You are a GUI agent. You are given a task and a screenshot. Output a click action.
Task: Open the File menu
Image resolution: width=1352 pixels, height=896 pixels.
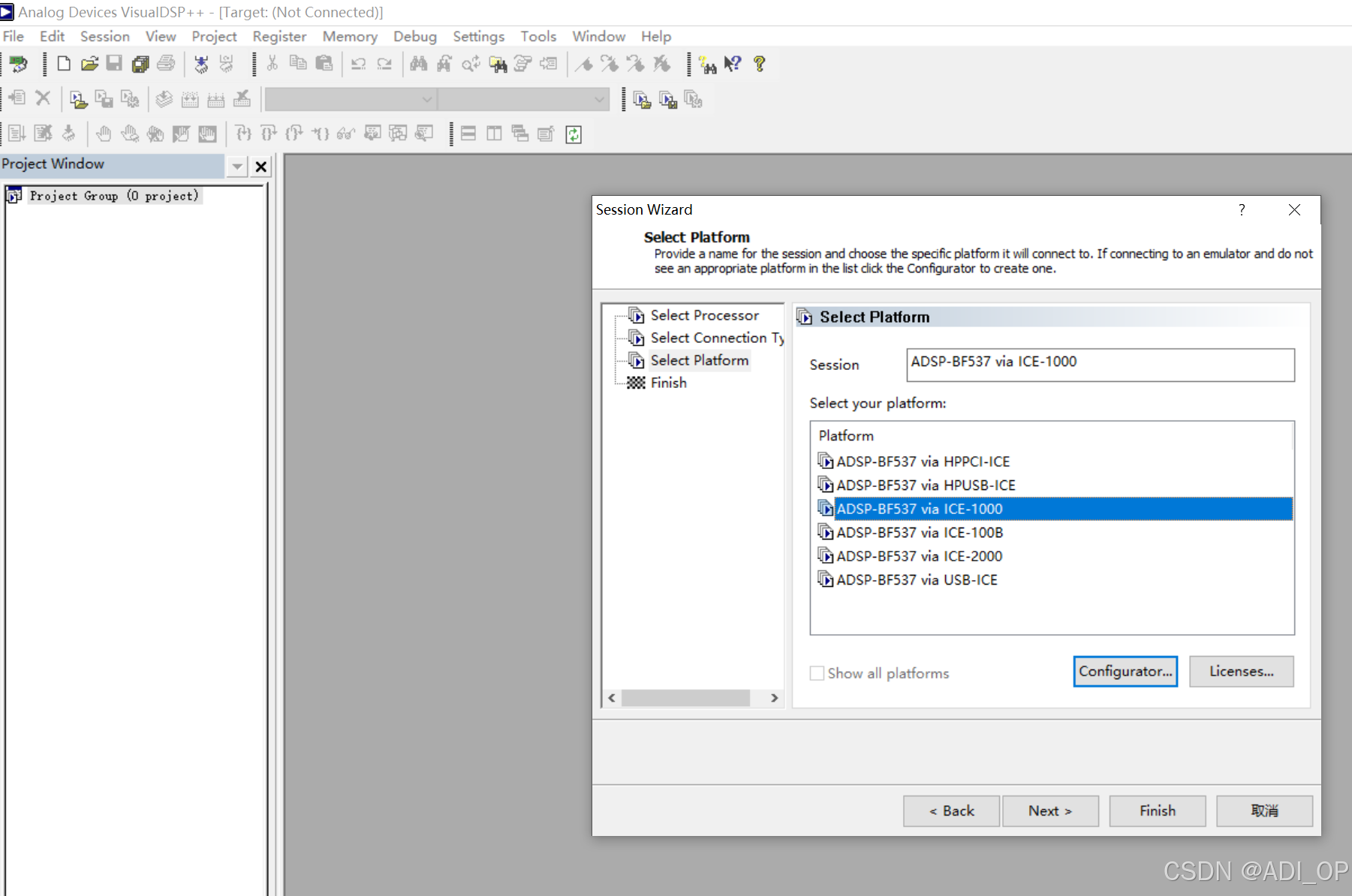pyautogui.click(x=14, y=36)
